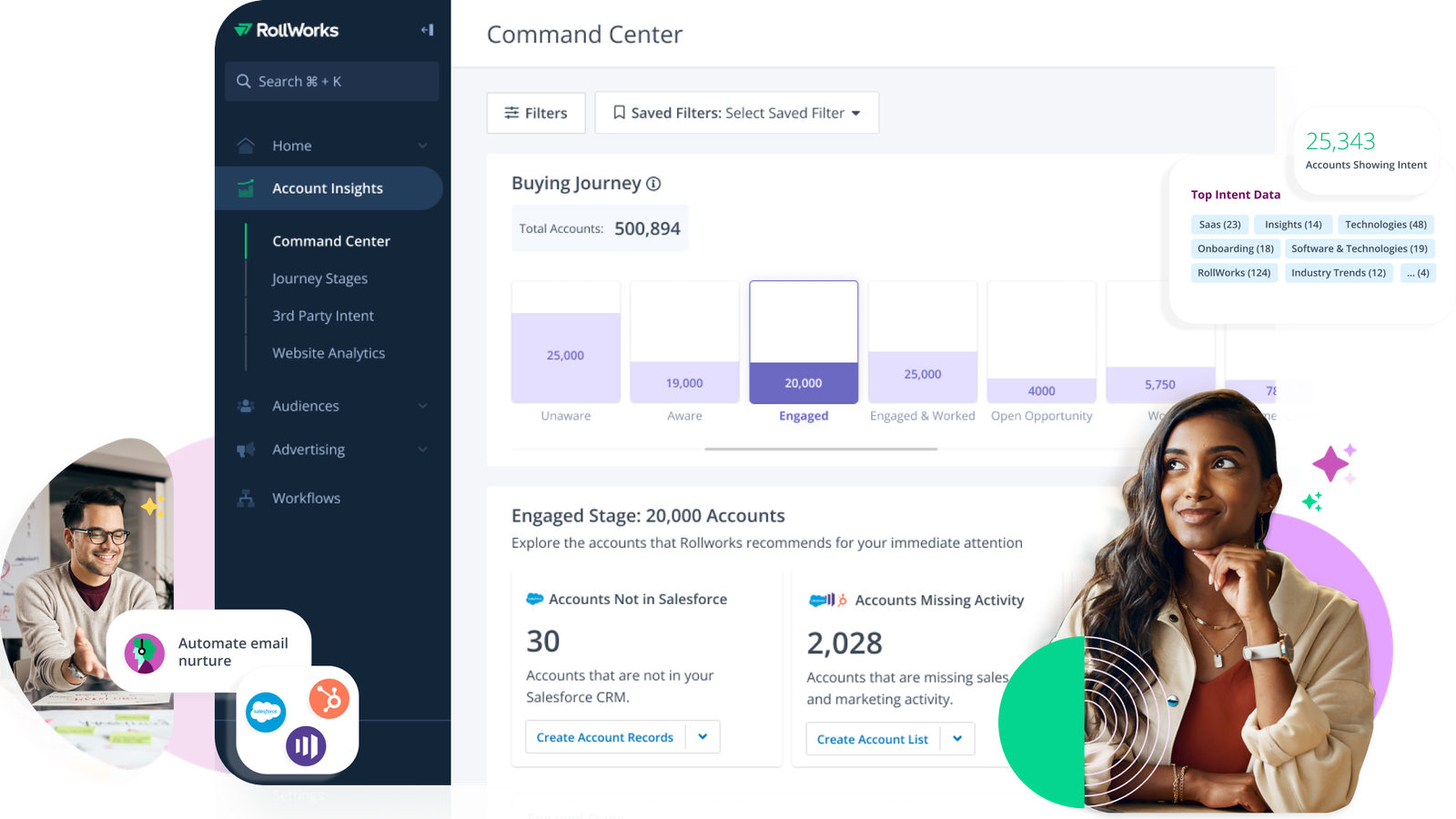
Task: Click the Automate email nurture avatar icon
Action: pyautogui.click(x=144, y=653)
